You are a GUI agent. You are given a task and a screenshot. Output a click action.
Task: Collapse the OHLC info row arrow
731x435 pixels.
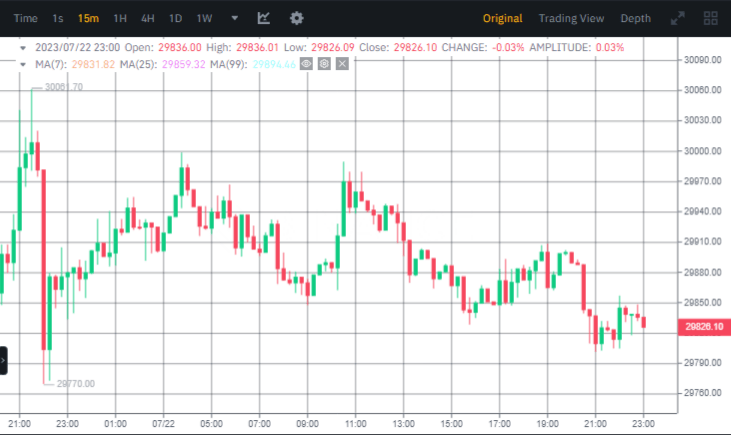(x=22, y=48)
